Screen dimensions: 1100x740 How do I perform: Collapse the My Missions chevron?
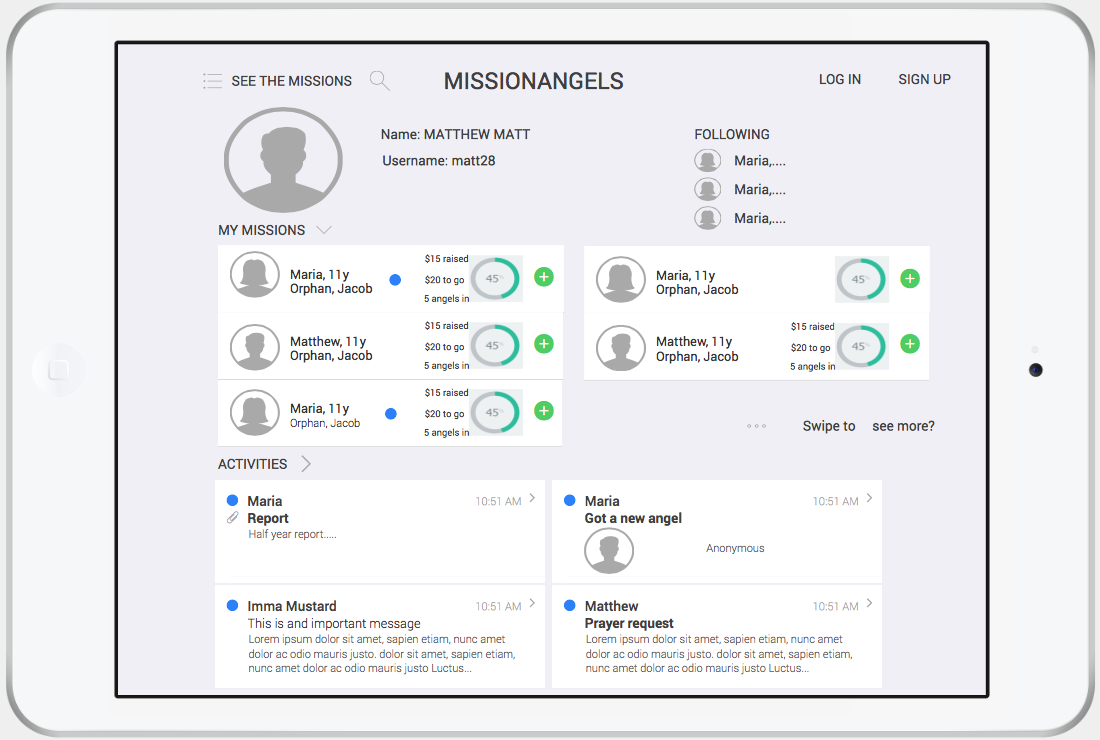click(x=323, y=230)
